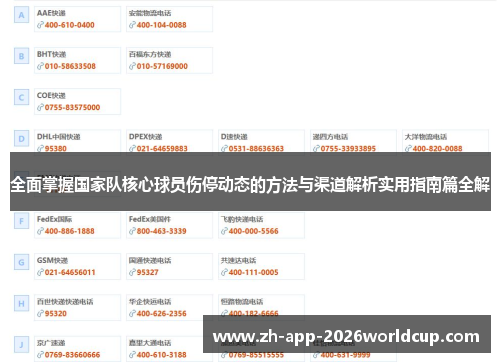Select the letter D index badge
The height and width of the screenshot is (362, 500).
21,139
